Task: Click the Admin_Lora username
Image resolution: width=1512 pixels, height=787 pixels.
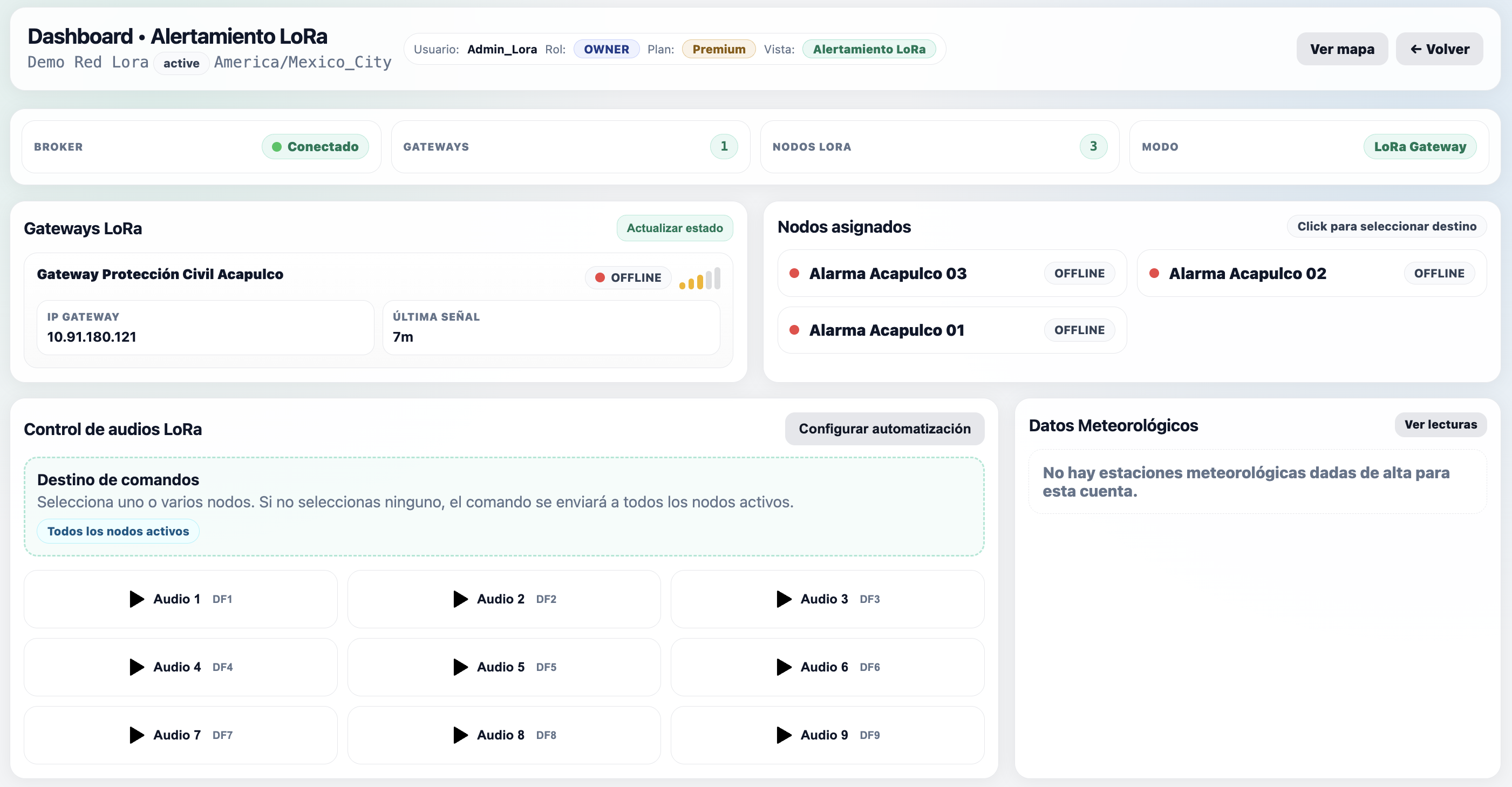Action: coord(502,49)
